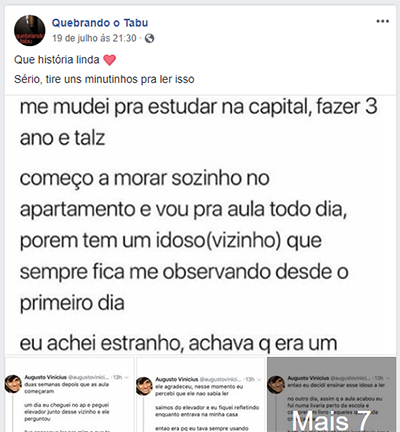Open the Quebrando o Tabu page link
The image size is (400, 432).
[x=100, y=23]
